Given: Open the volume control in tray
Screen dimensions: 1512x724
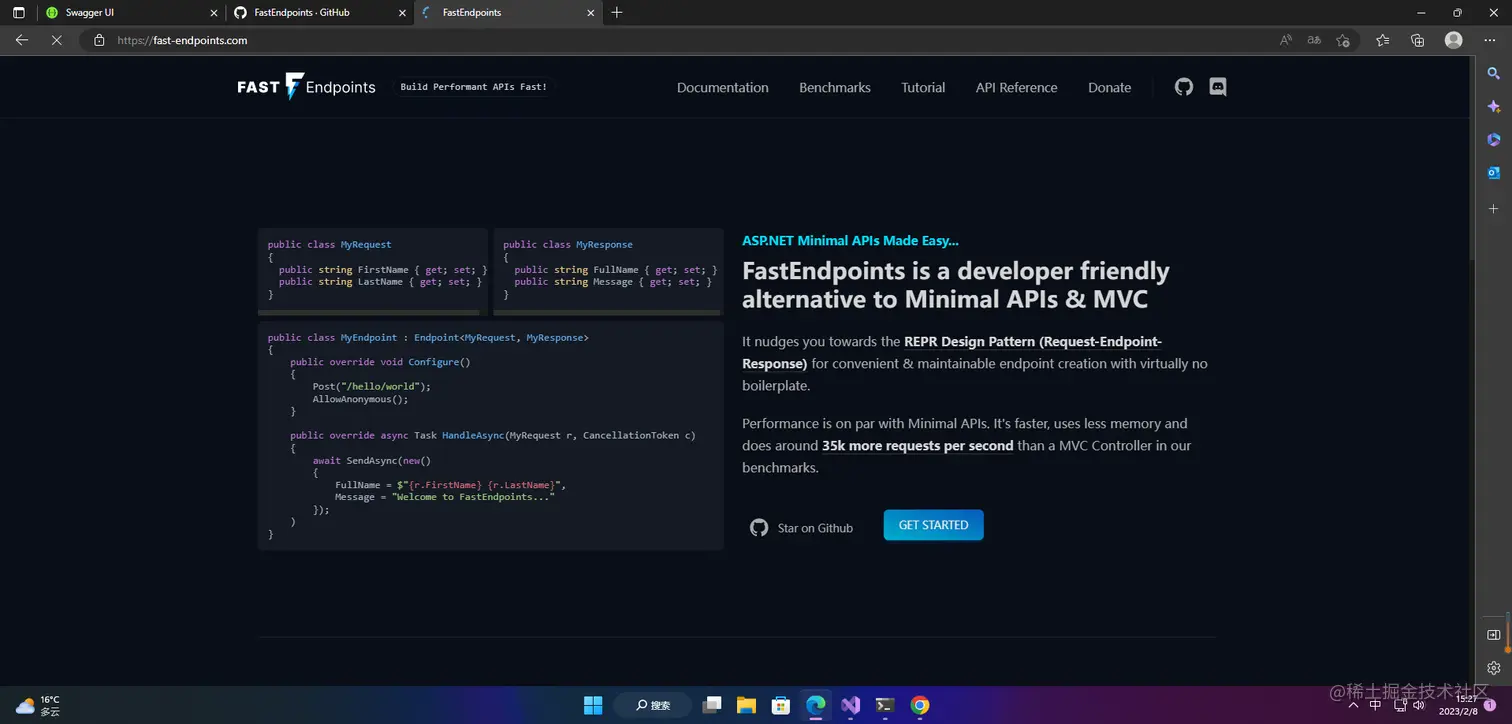Looking at the screenshot, I should pyautogui.click(x=1419, y=705).
